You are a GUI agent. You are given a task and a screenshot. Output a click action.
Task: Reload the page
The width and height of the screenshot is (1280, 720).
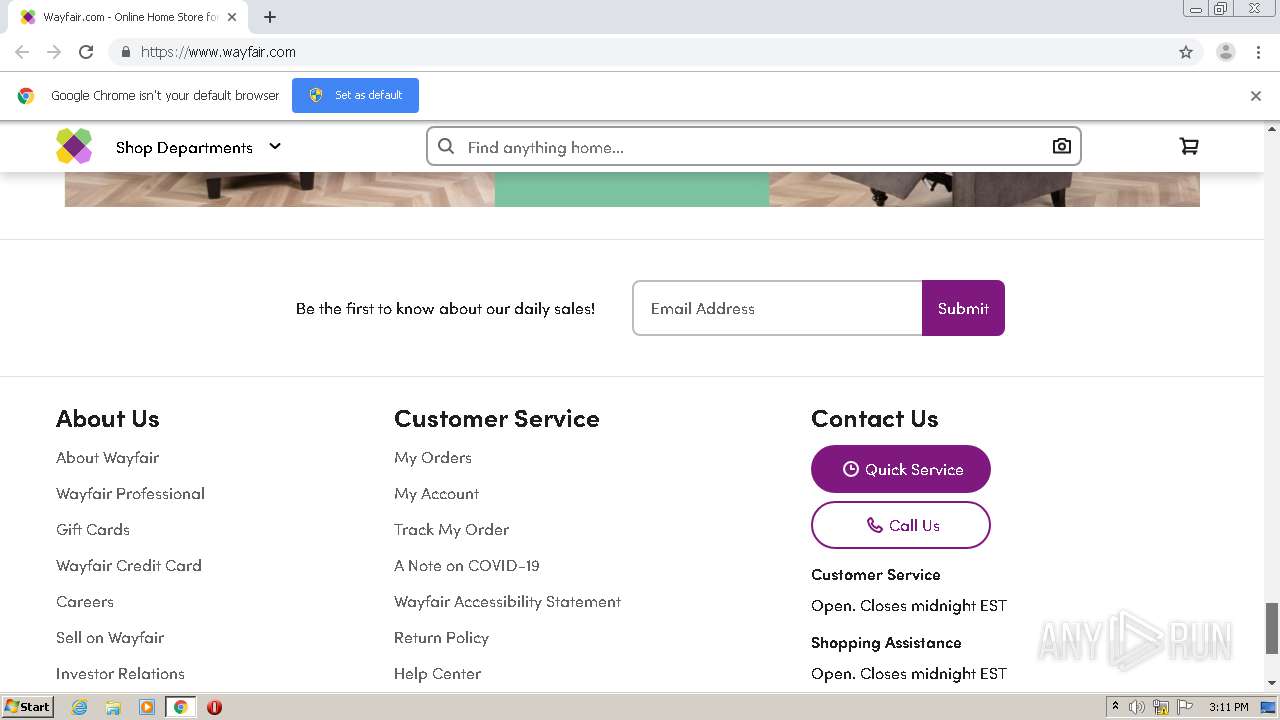[x=86, y=52]
